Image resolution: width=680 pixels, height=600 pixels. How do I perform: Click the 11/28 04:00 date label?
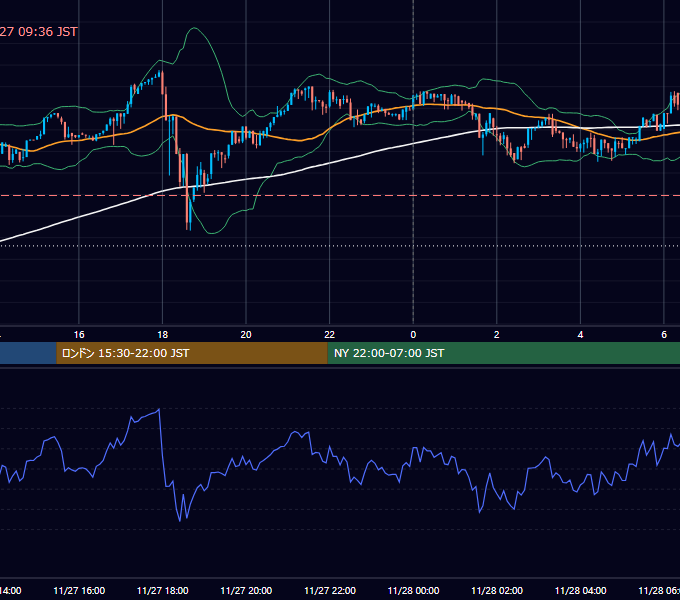coord(580,590)
